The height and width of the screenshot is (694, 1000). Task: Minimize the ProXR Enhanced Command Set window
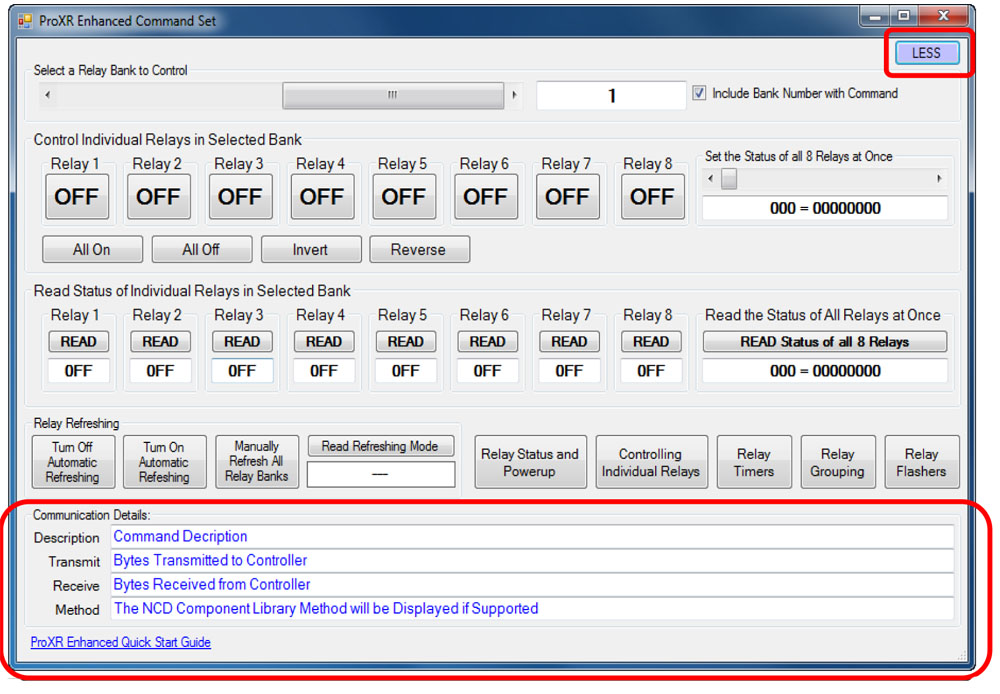click(x=875, y=17)
